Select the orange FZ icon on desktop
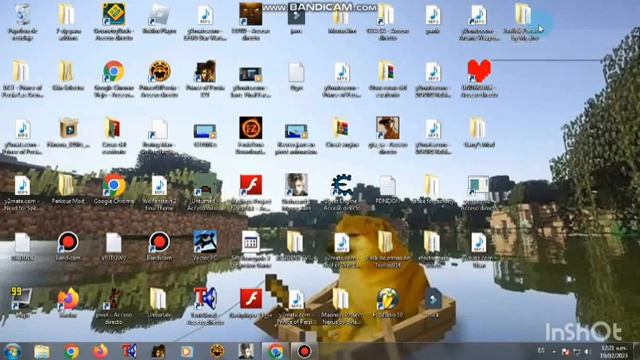 (x=251, y=128)
